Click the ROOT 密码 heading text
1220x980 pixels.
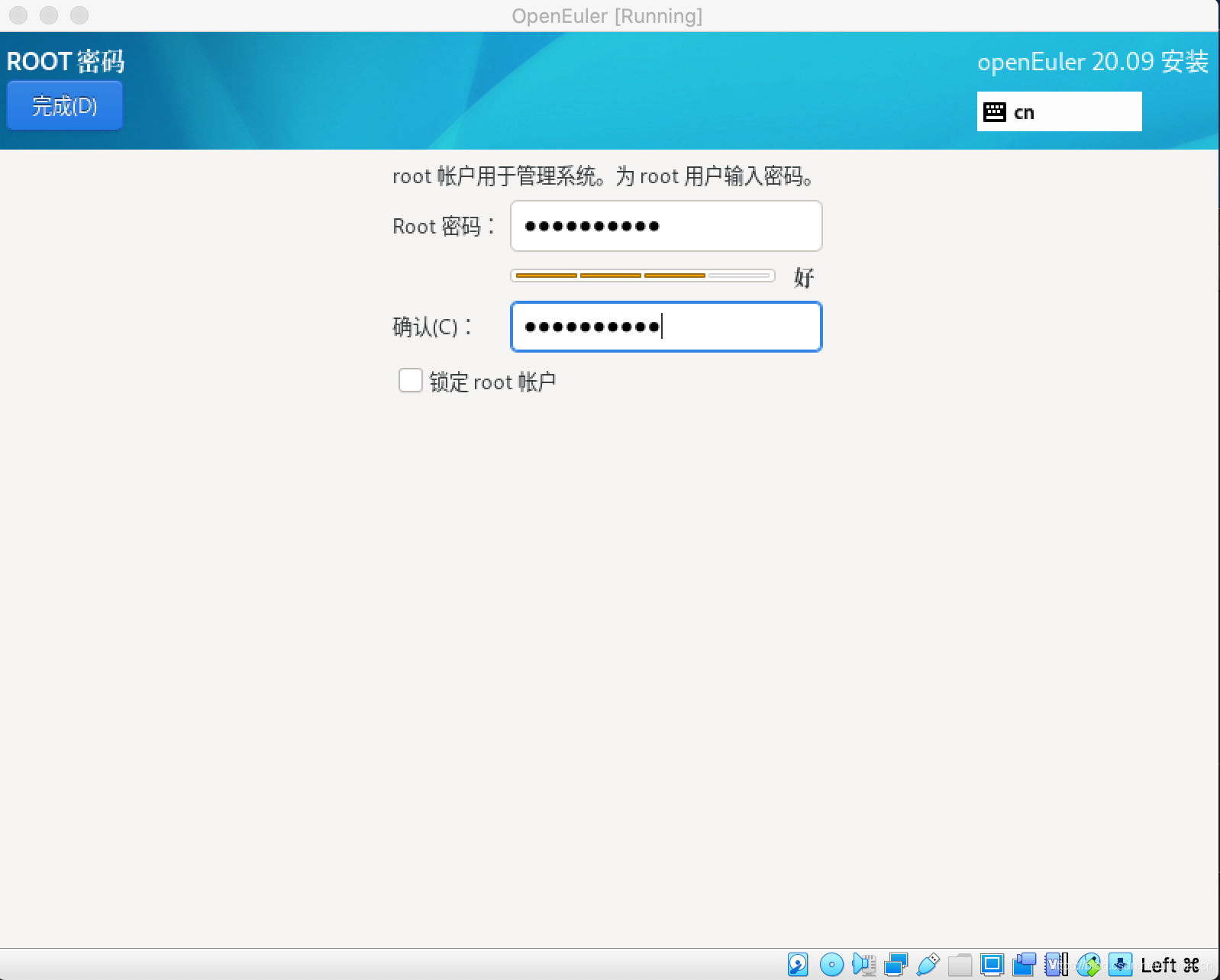coord(66,61)
